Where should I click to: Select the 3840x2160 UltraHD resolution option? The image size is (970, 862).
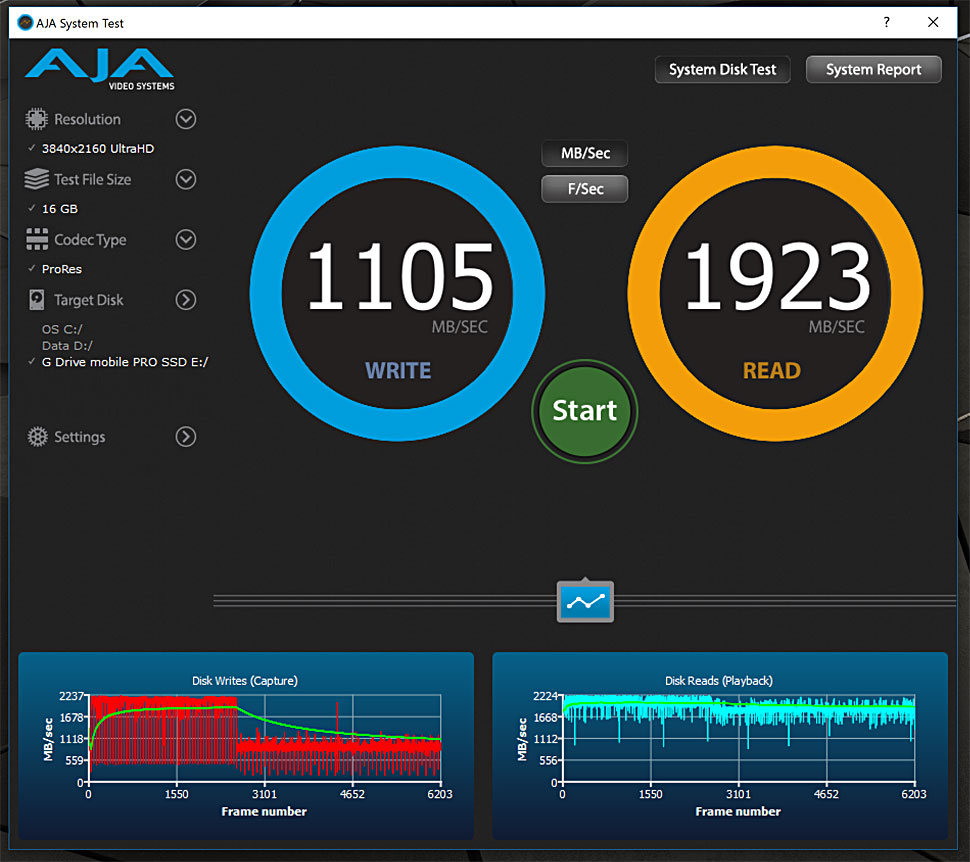coord(98,149)
